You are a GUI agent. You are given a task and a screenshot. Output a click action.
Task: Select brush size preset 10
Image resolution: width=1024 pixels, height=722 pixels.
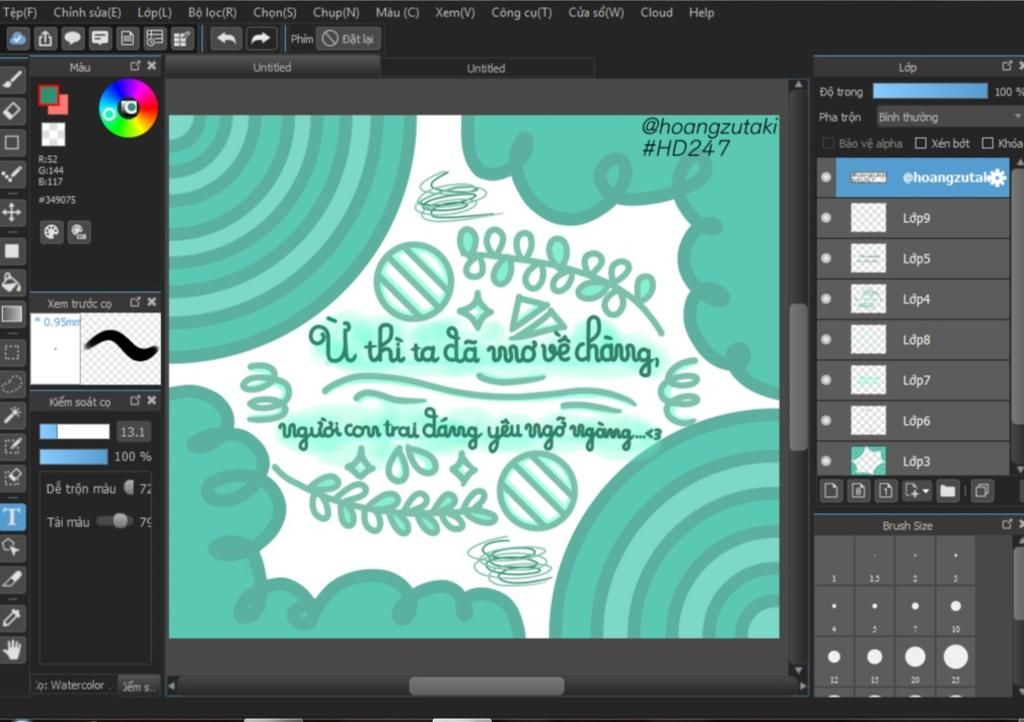point(955,612)
